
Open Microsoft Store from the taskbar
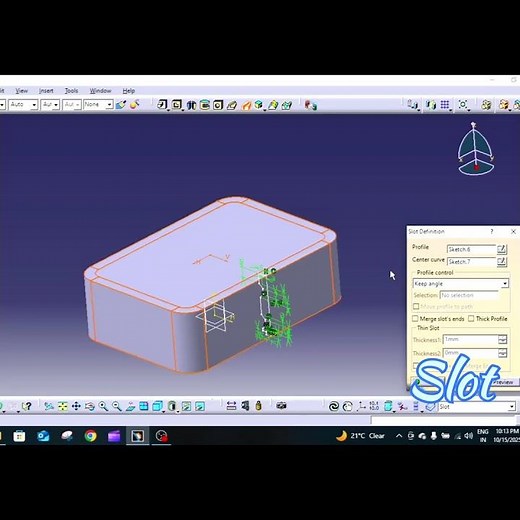19,436
